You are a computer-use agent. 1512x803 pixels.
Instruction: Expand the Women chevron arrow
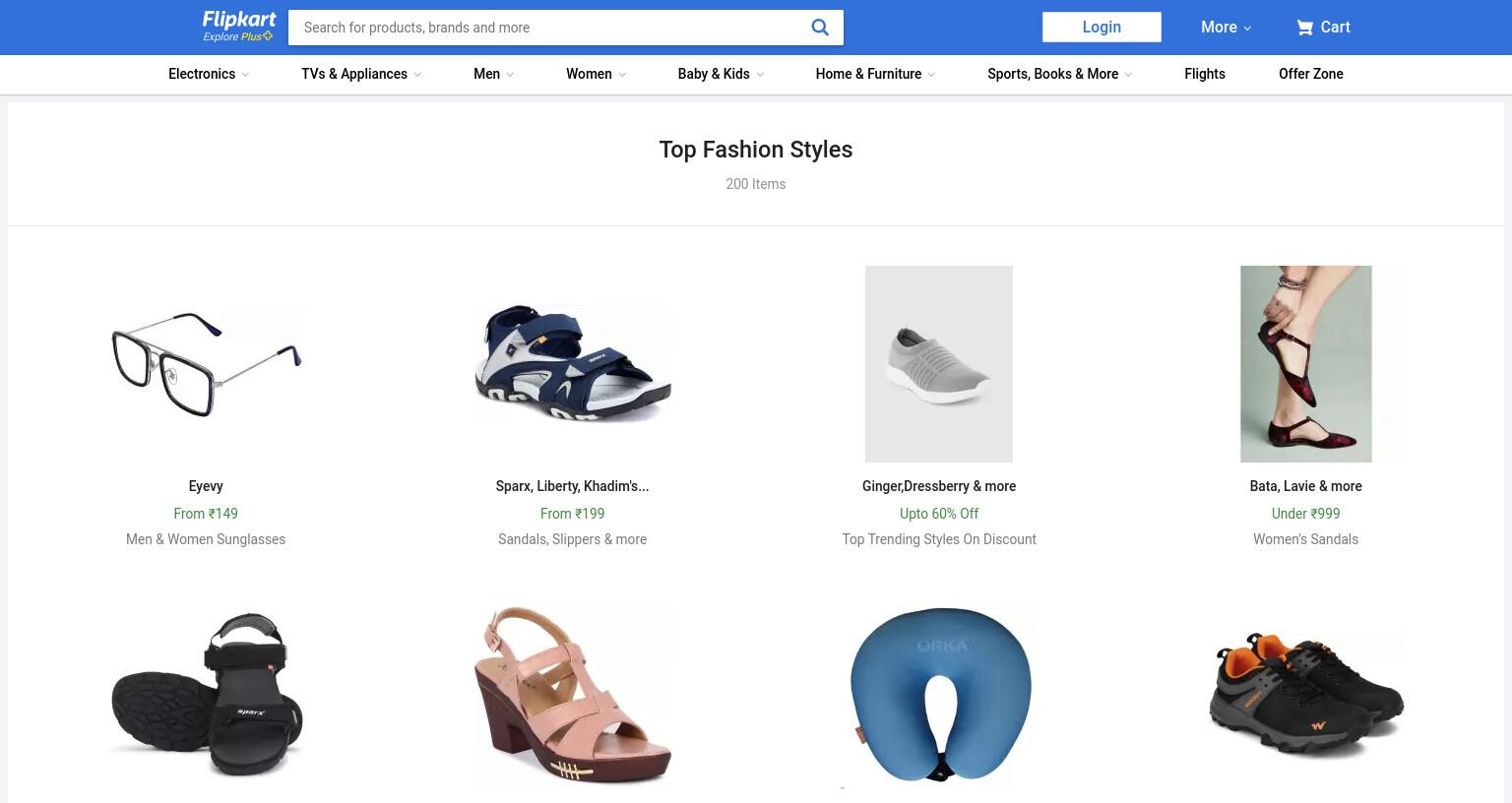coord(622,75)
